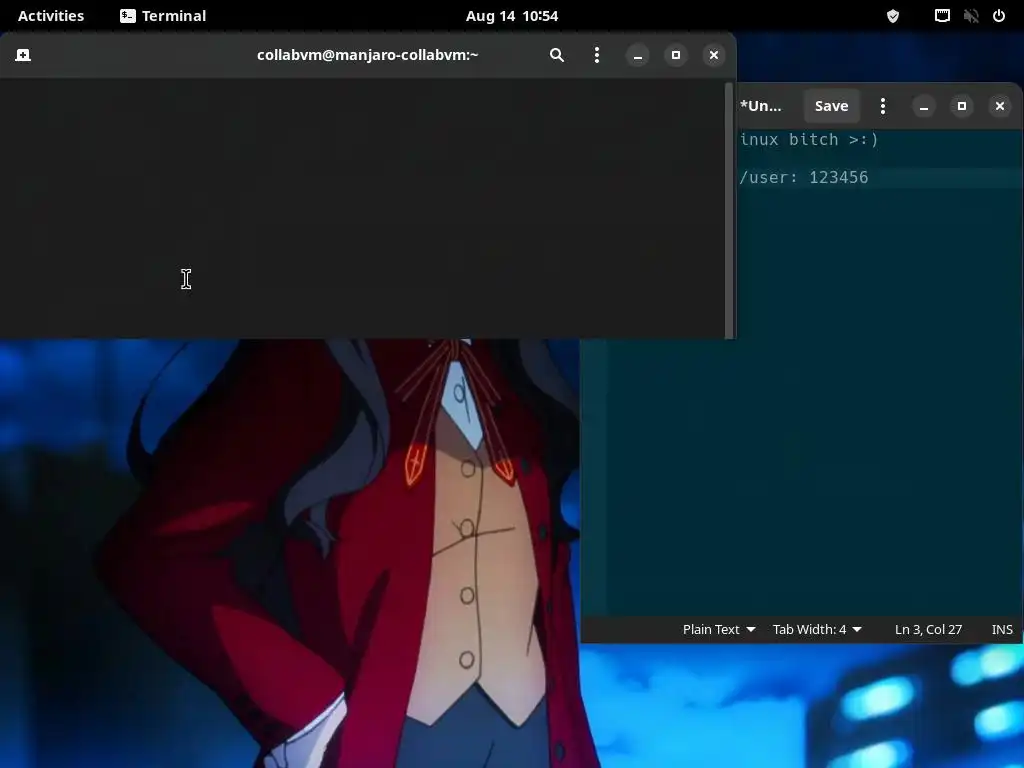Open a new terminal tab
The height and width of the screenshot is (768, 1024).
coord(23,55)
